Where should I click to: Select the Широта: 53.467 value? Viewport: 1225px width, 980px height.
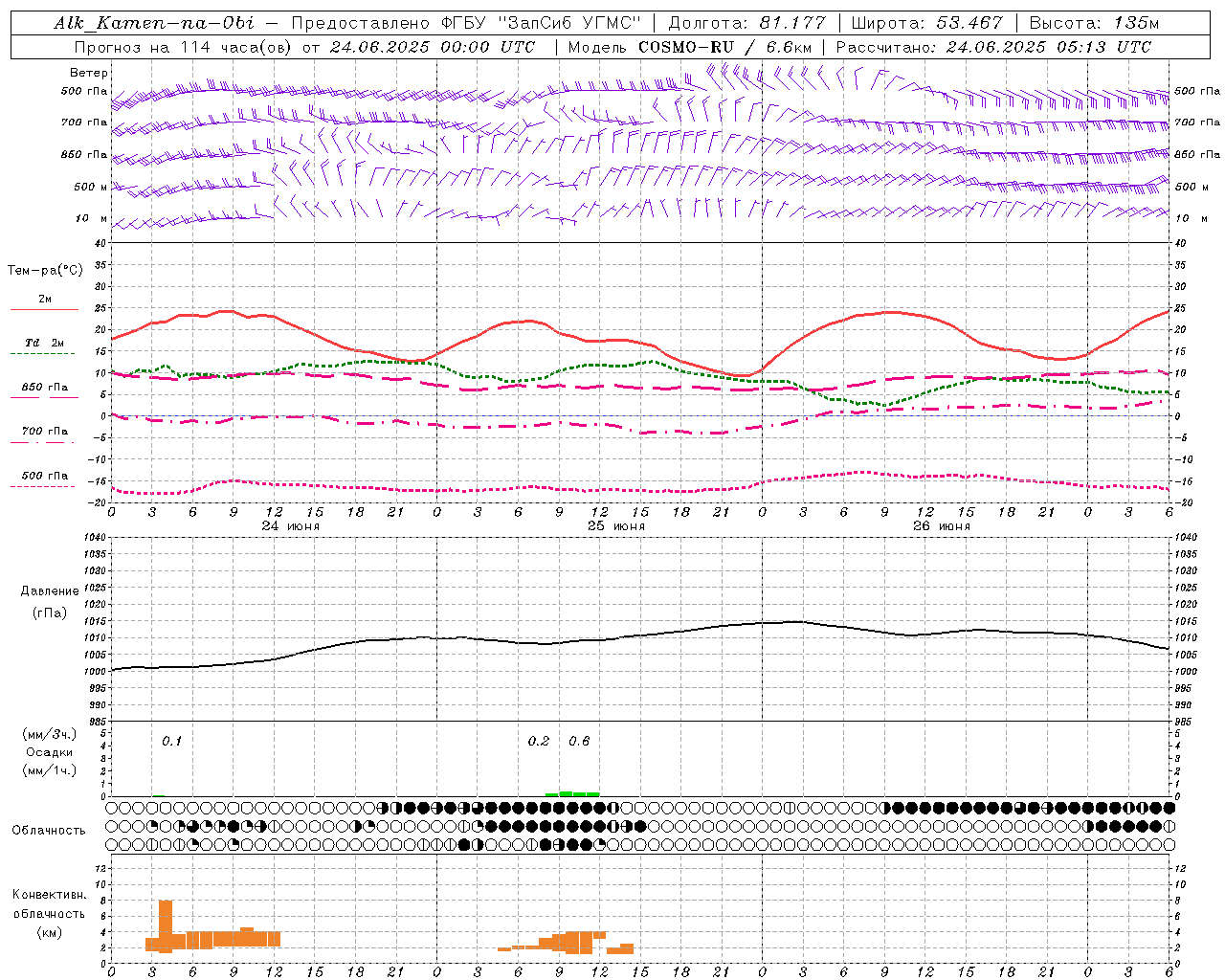click(926, 23)
